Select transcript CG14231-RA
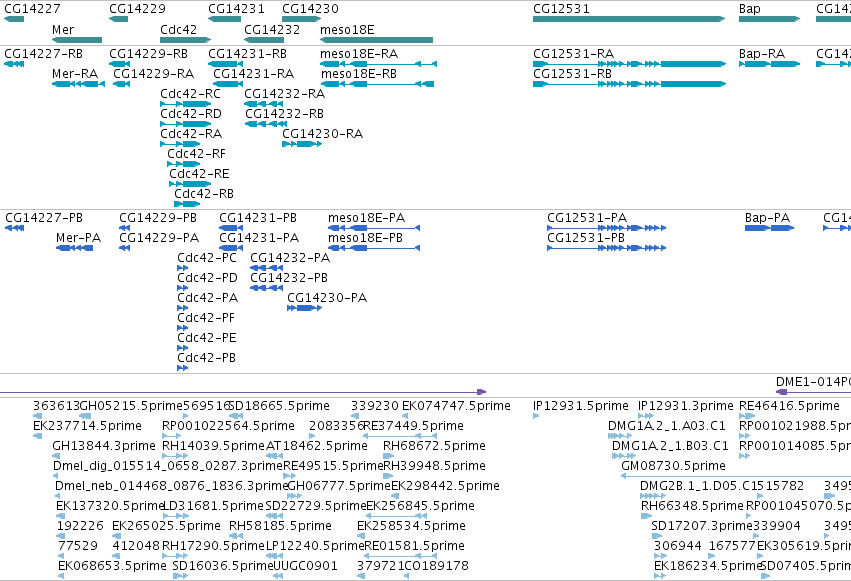The image size is (851, 581). (253, 74)
